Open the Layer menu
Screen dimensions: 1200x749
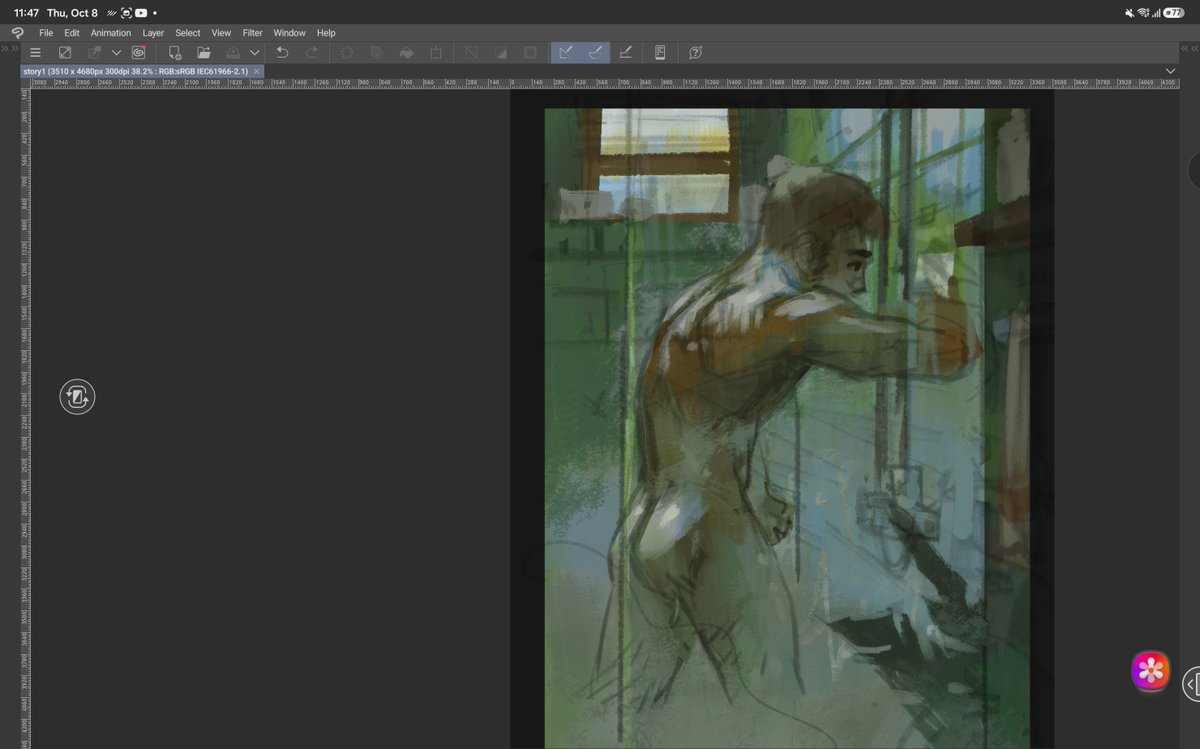point(153,33)
